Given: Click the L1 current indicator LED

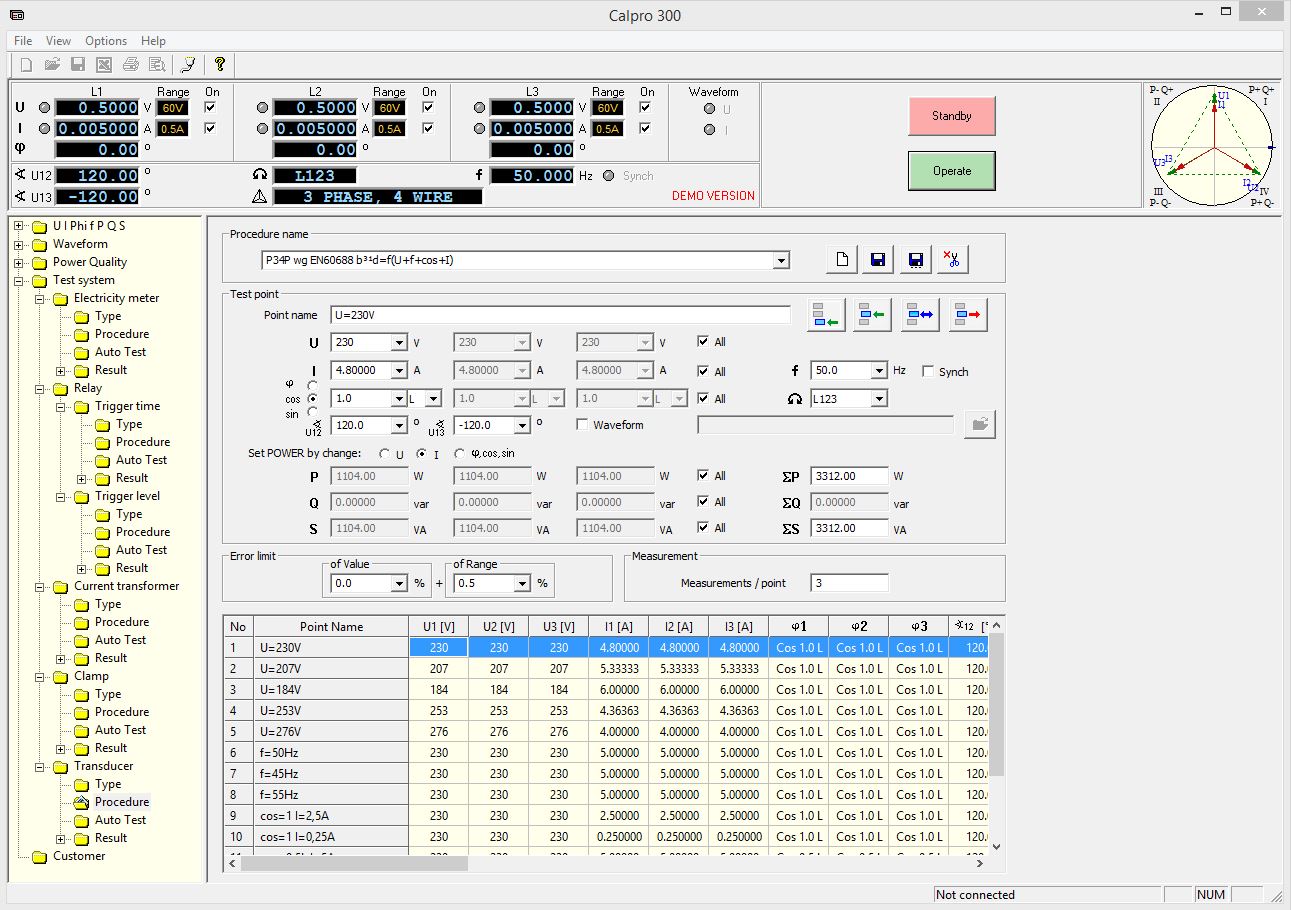Looking at the screenshot, I should coord(44,129).
